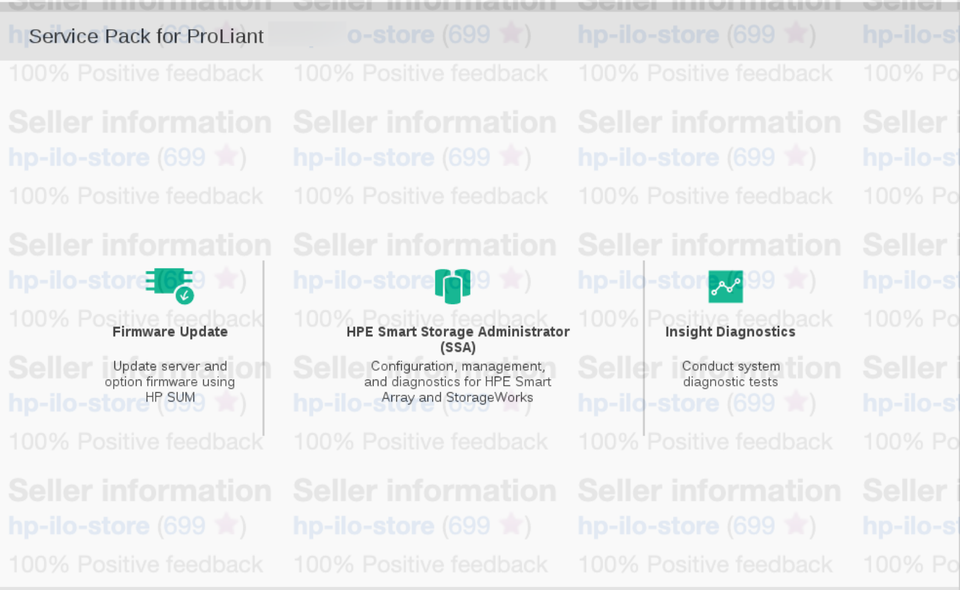
Task: Click the Service Pack for ProLiant title bar
Action: pyautogui.click(x=146, y=36)
